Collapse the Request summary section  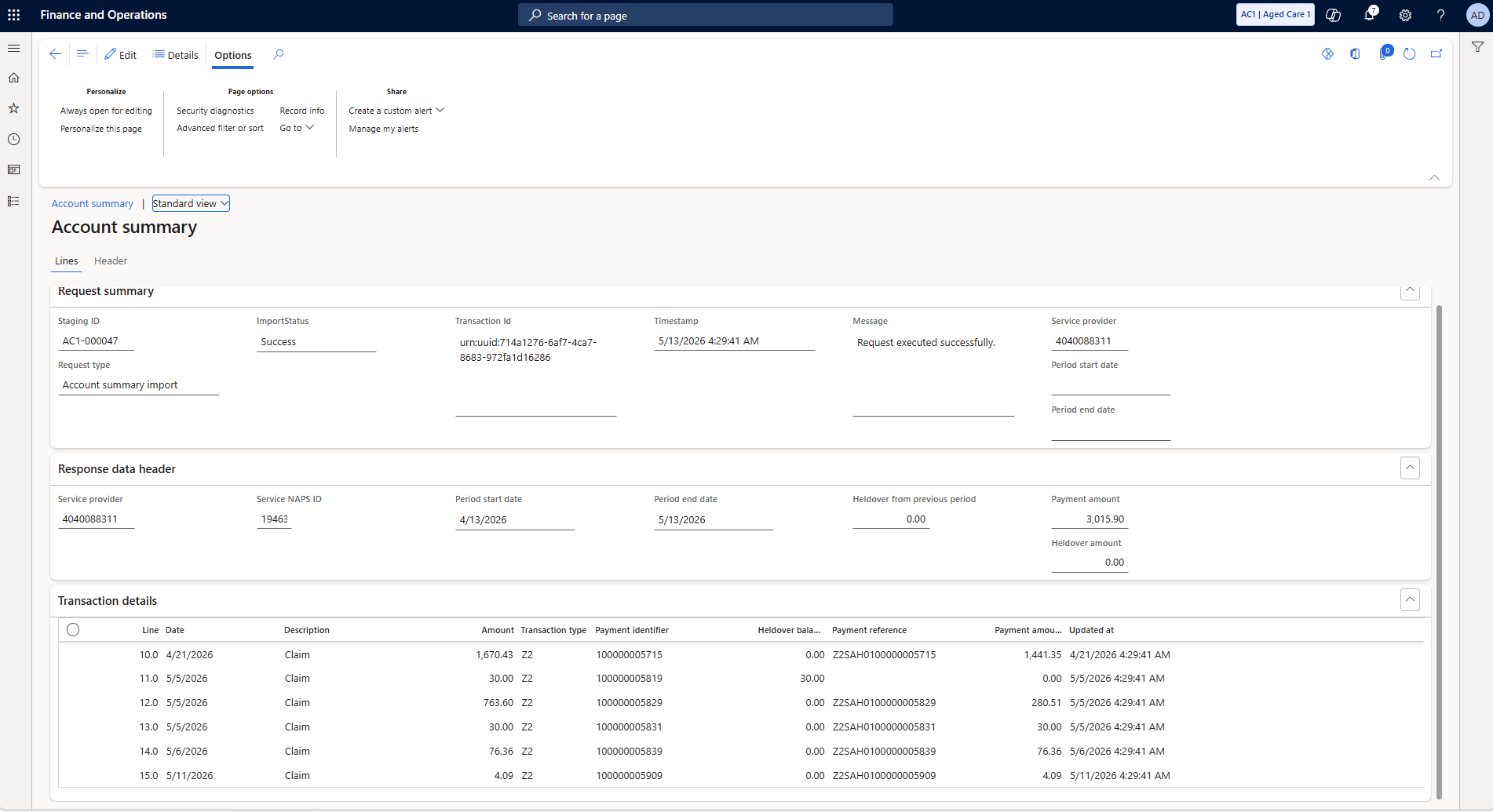pos(1410,291)
